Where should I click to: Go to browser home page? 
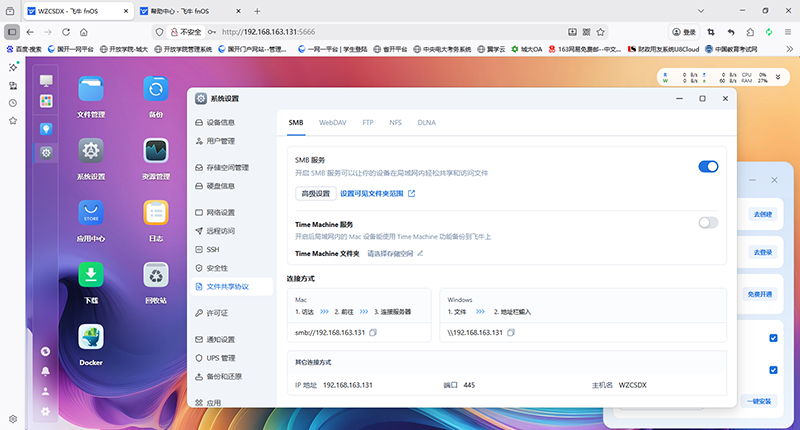[x=84, y=32]
